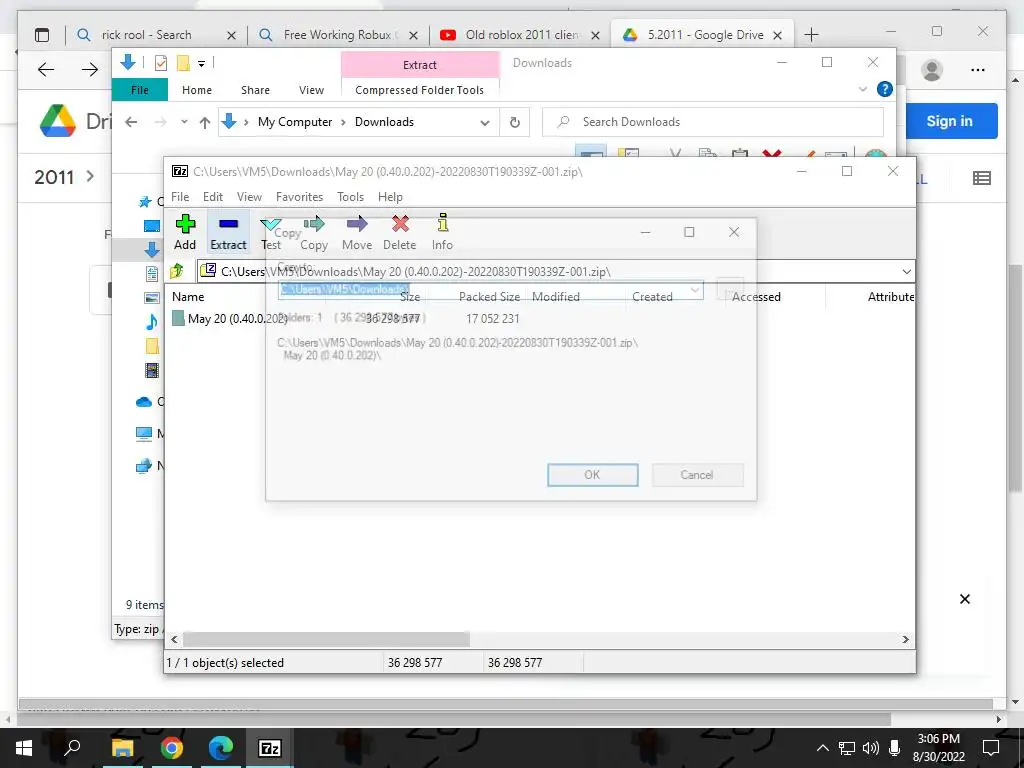The width and height of the screenshot is (1024, 768).
Task: Open the Compressed Folder Tools tab
Action: pyautogui.click(x=419, y=90)
